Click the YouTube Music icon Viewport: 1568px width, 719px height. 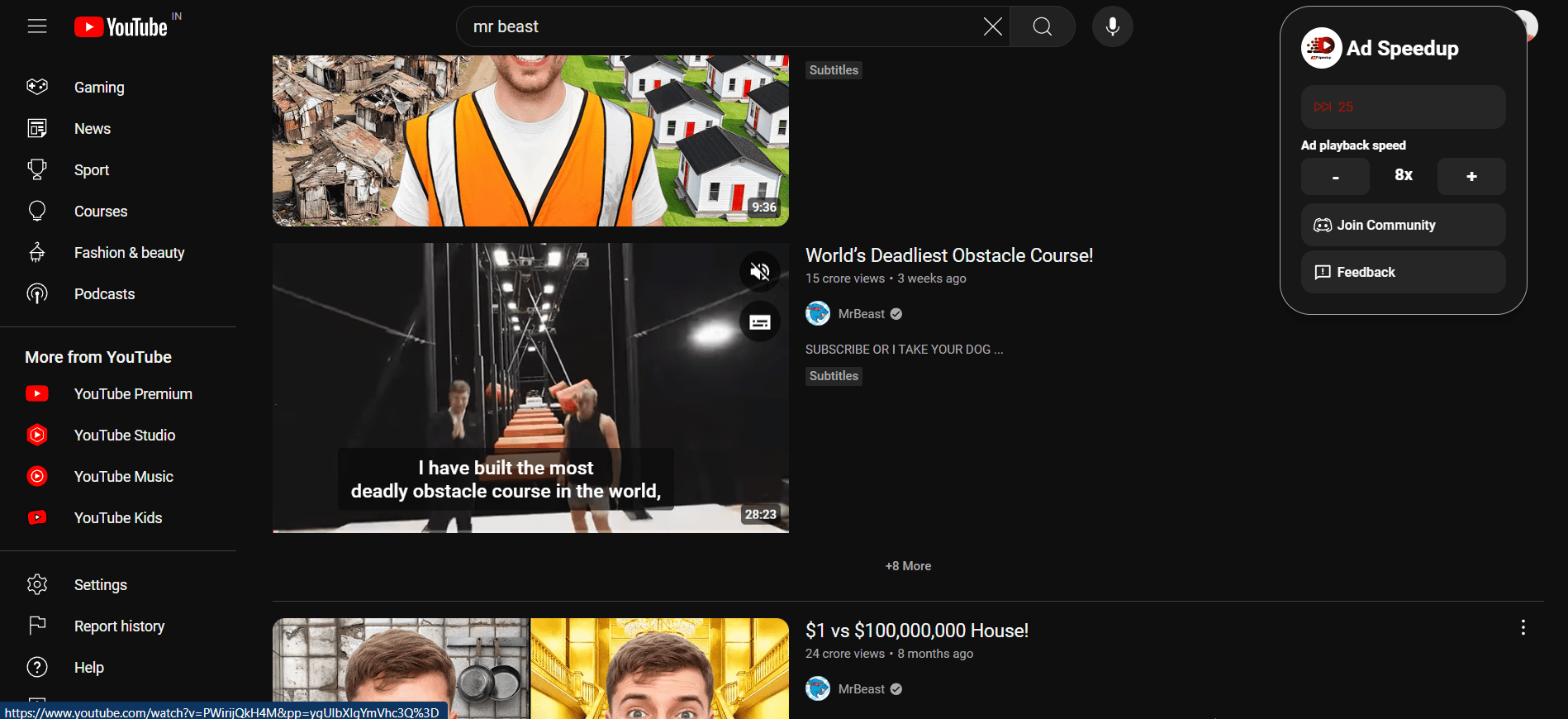37,476
